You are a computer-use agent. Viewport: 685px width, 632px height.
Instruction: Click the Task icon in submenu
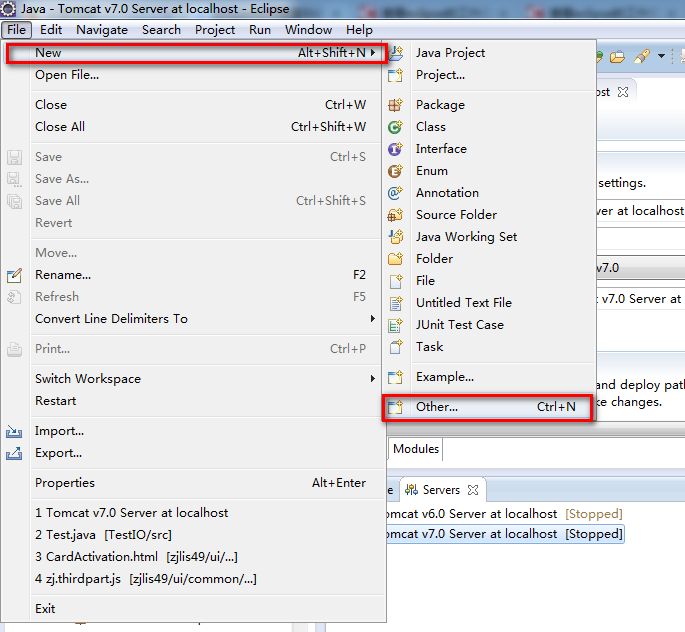(396, 347)
